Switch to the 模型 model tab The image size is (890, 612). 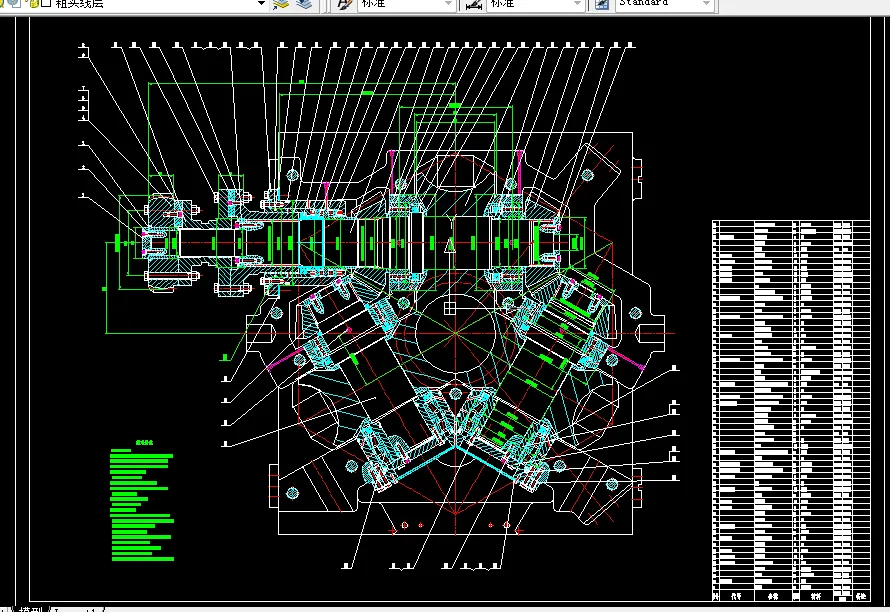click(31, 609)
